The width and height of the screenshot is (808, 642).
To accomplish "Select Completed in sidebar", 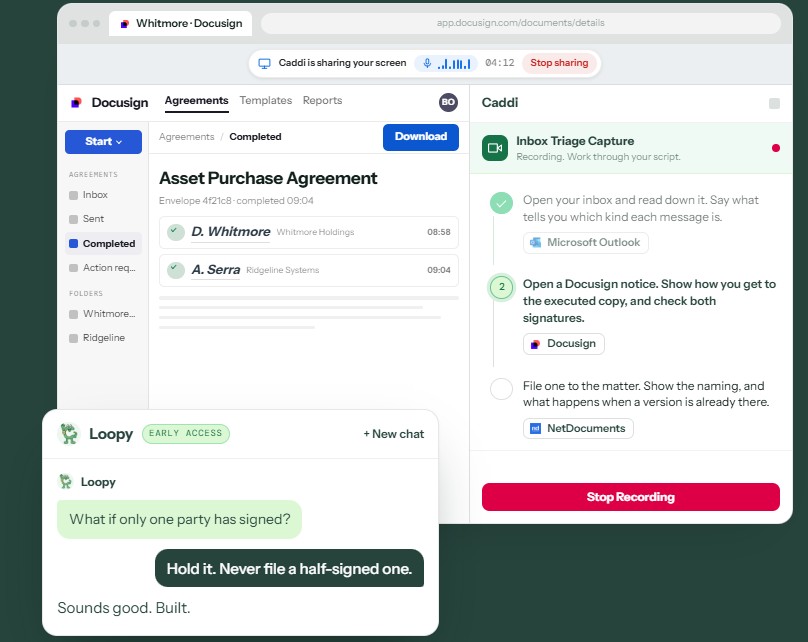I will pos(103,243).
